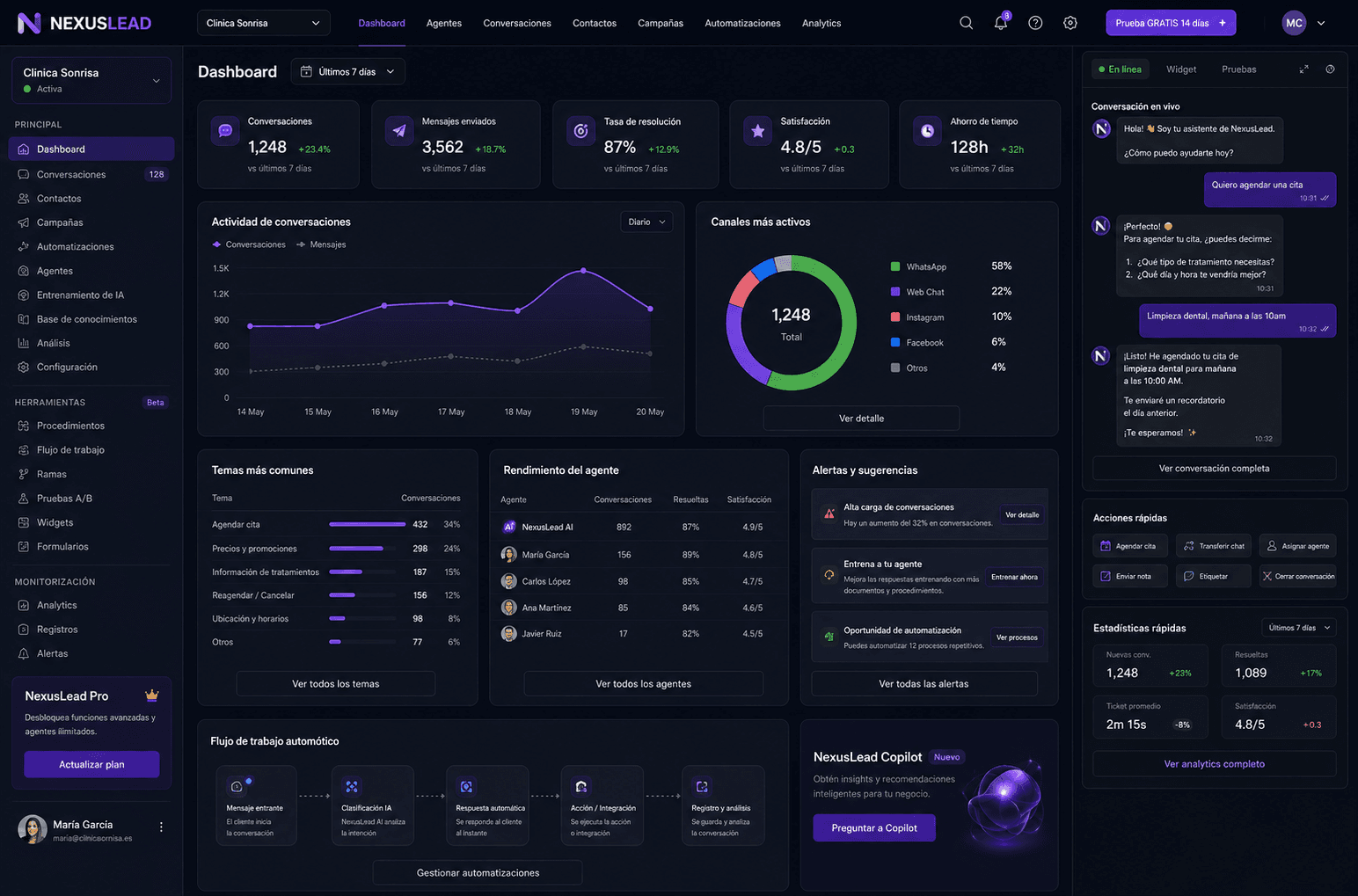Click Actualizar plan button
Screen dimensions: 1358x896
(x=91, y=764)
